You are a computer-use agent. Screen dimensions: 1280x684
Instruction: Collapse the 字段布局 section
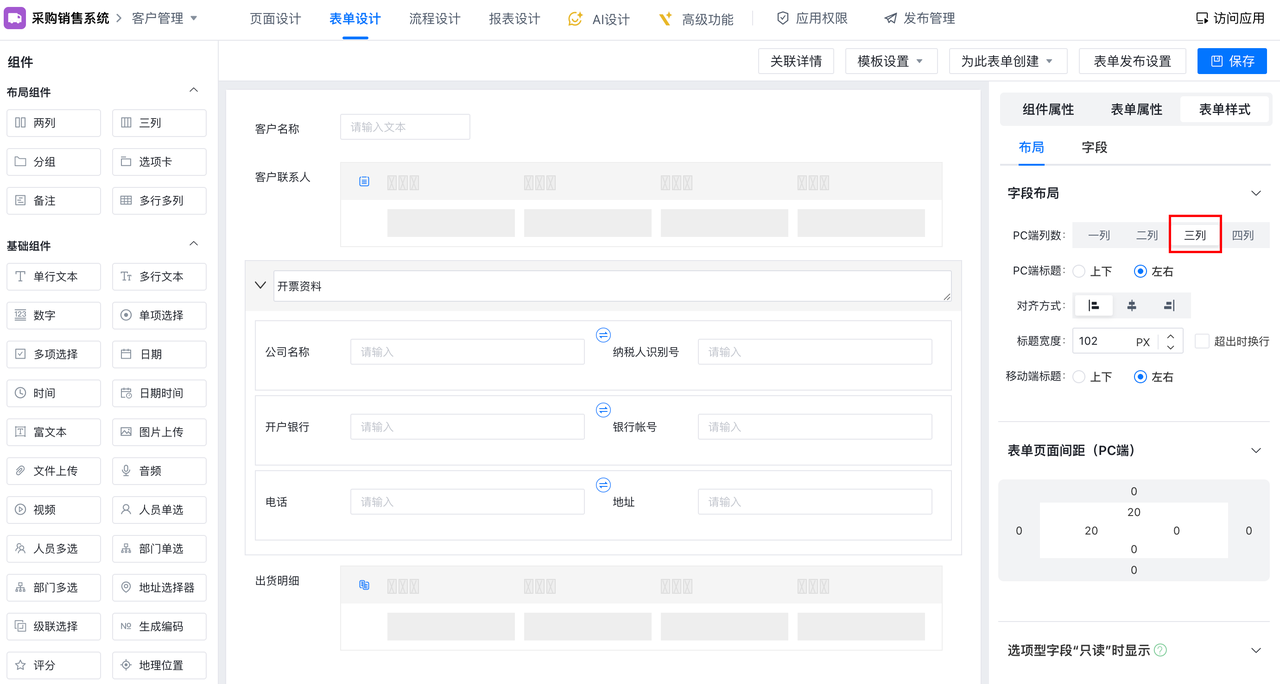(x=1256, y=193)
